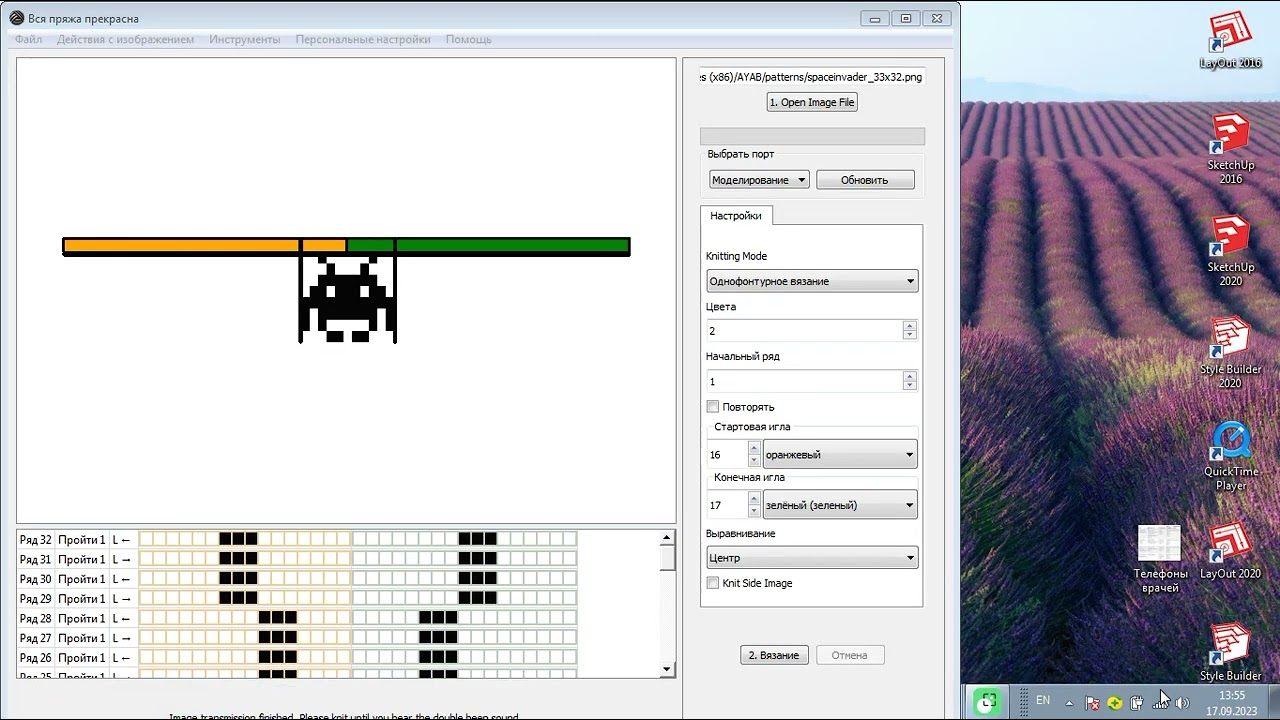Click the Отмена button
The image size is (1280, 720).
coord(850,655)
